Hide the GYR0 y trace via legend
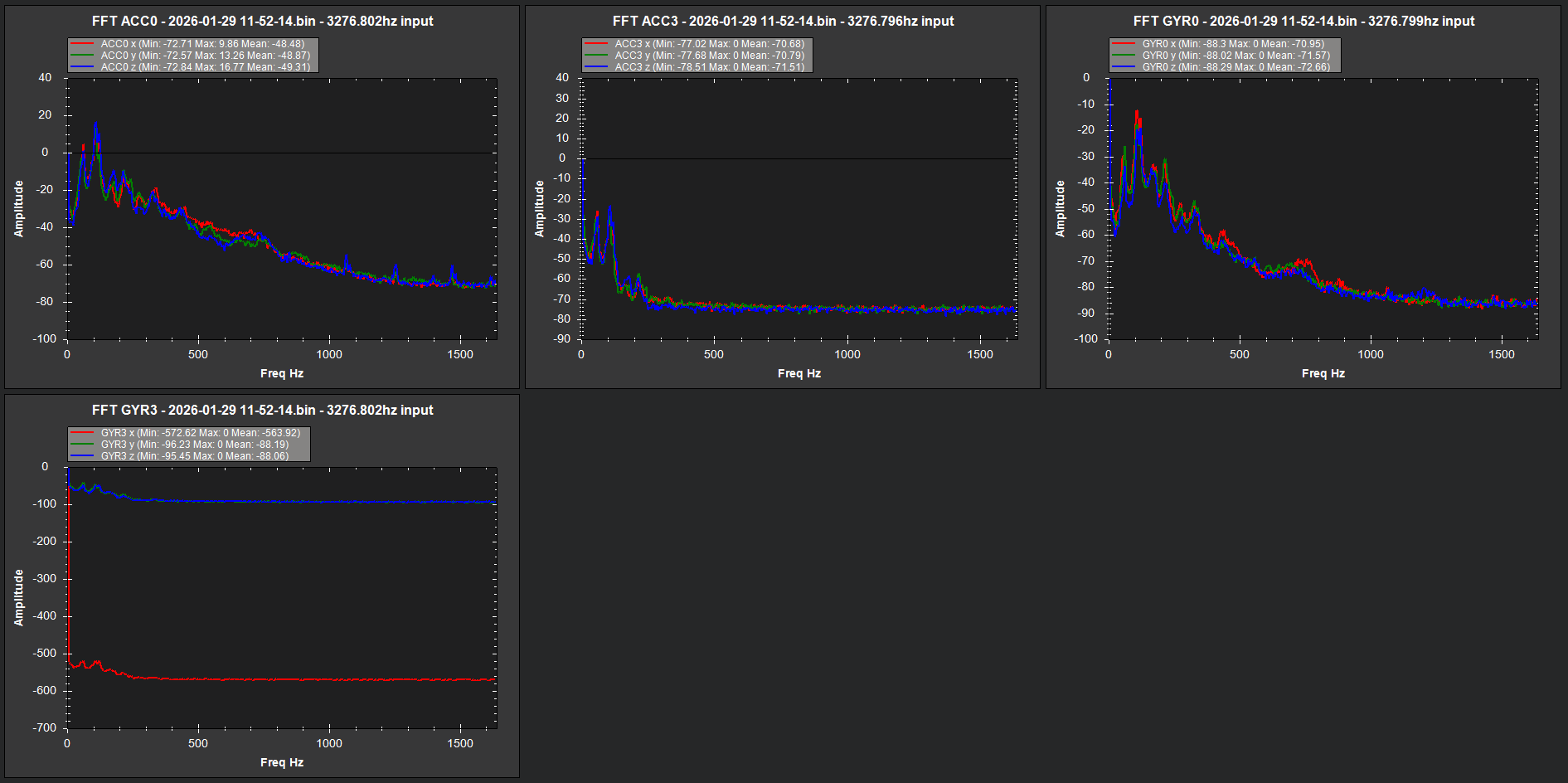 1235,56
